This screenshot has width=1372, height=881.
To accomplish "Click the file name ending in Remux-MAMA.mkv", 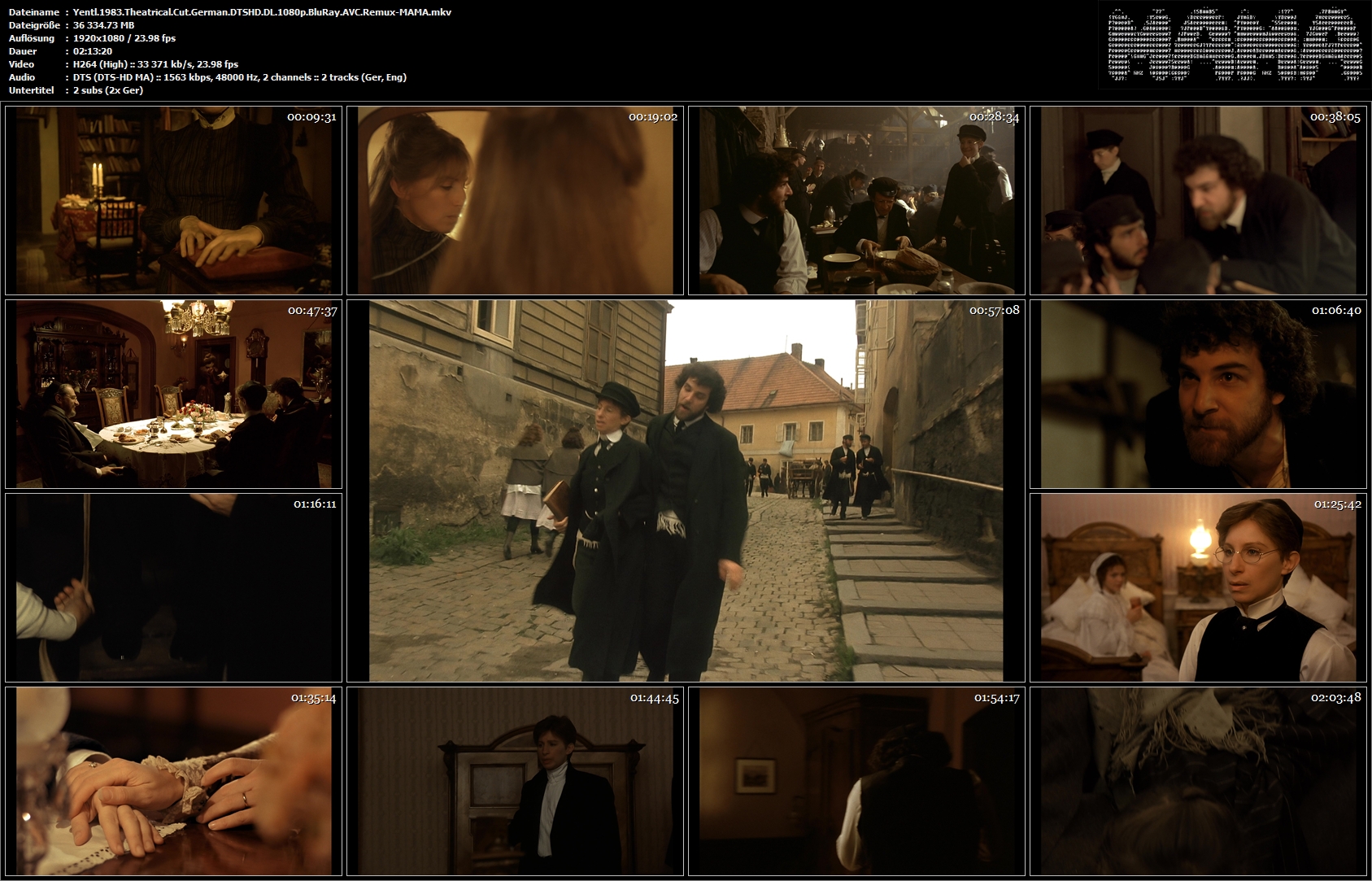I will click(262, 12).
